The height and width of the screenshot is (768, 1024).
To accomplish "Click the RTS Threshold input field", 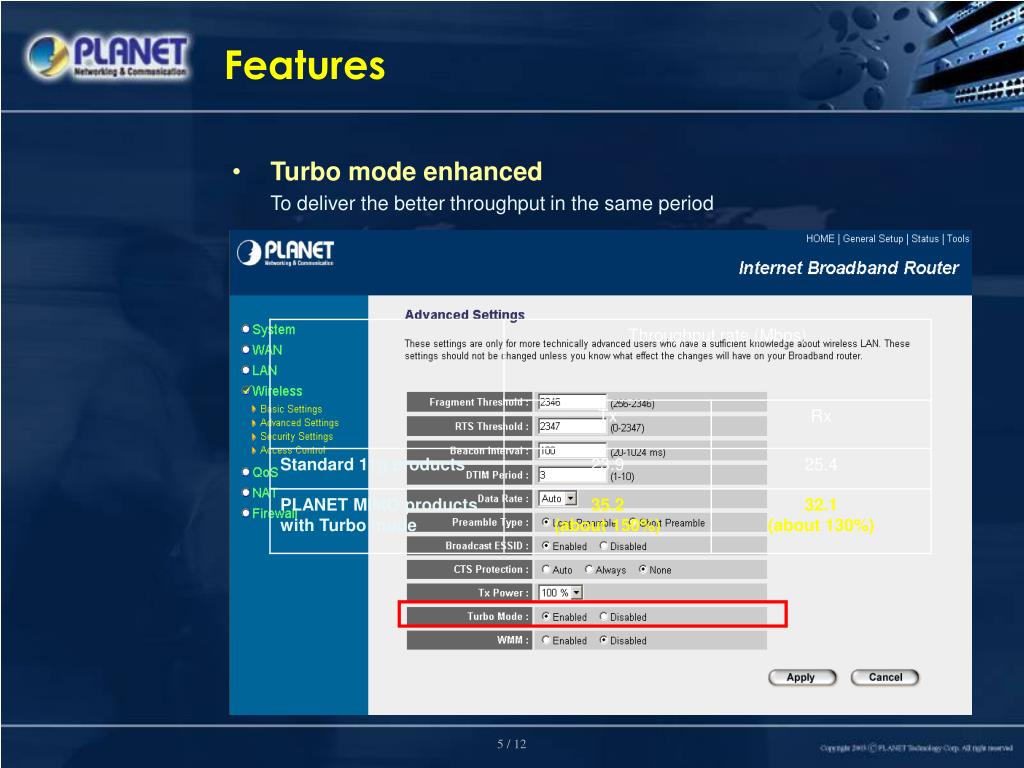I will pos(572,426).
